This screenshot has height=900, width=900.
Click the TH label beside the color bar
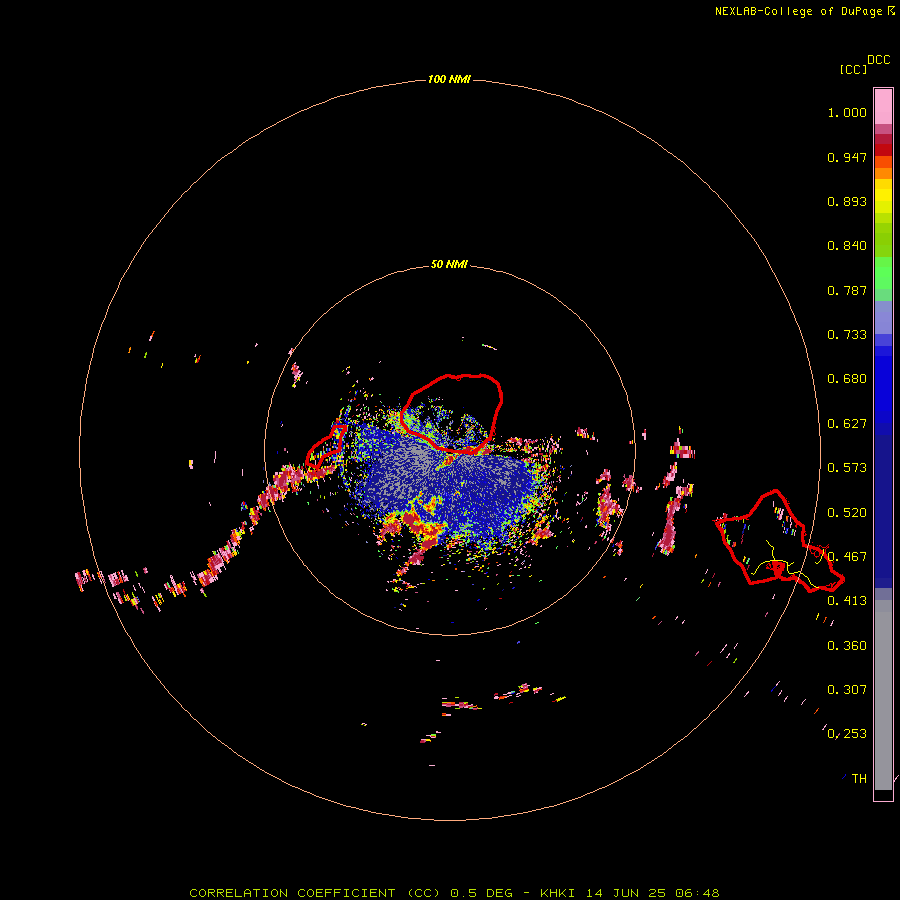(859, 779)
